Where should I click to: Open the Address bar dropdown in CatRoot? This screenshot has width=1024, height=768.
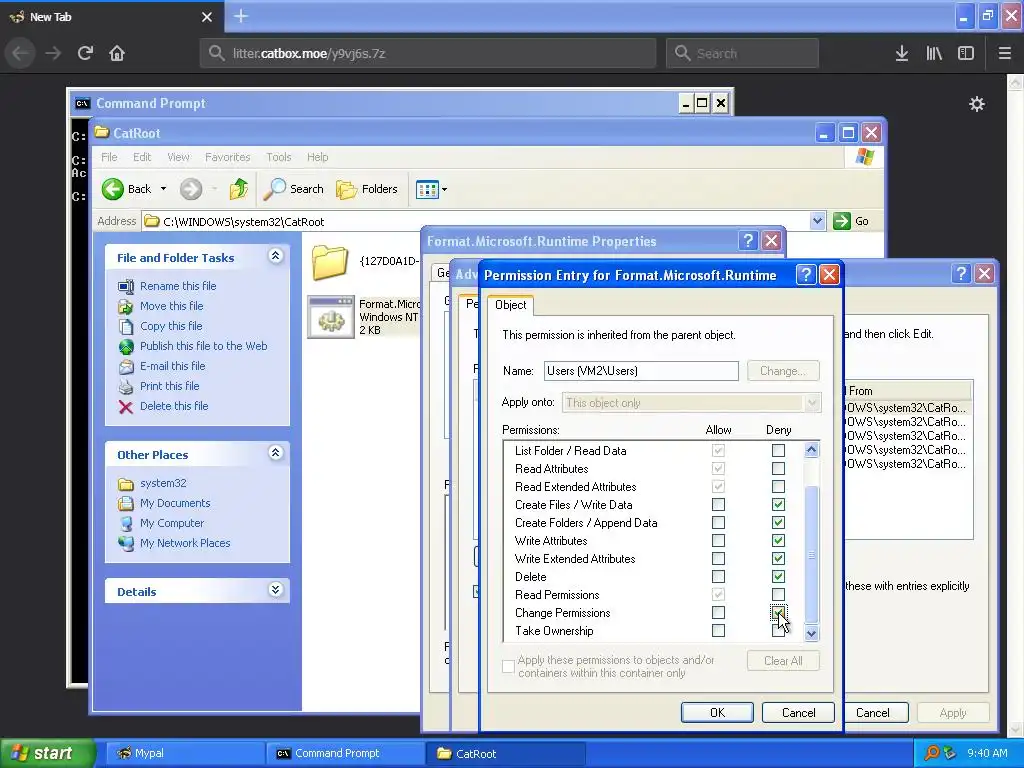click(817, 221)
